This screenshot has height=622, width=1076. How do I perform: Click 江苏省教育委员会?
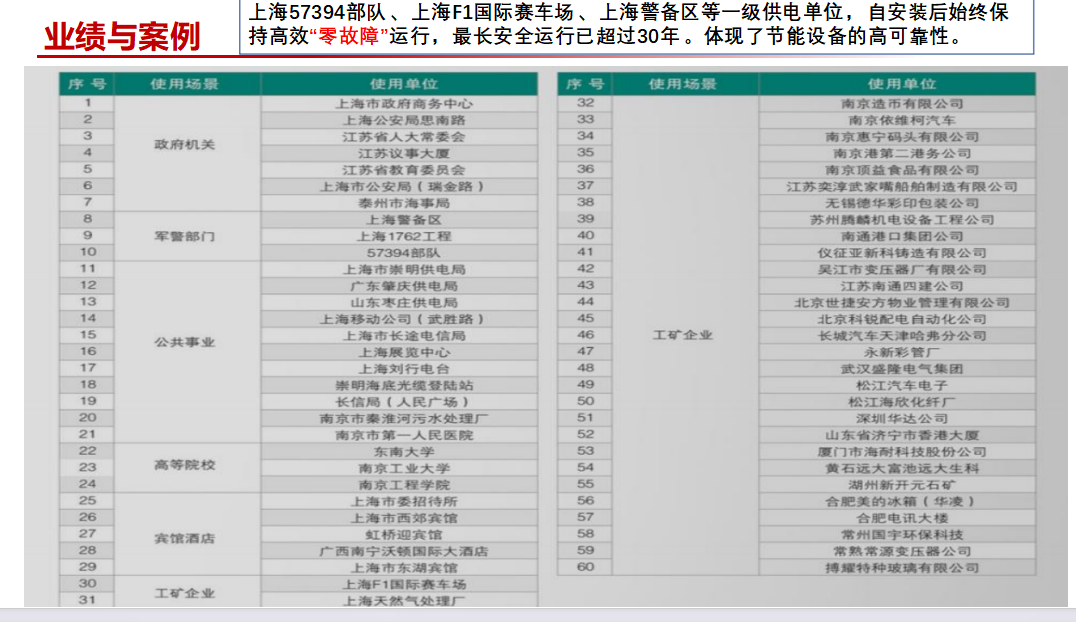click(x=404, y=170)
